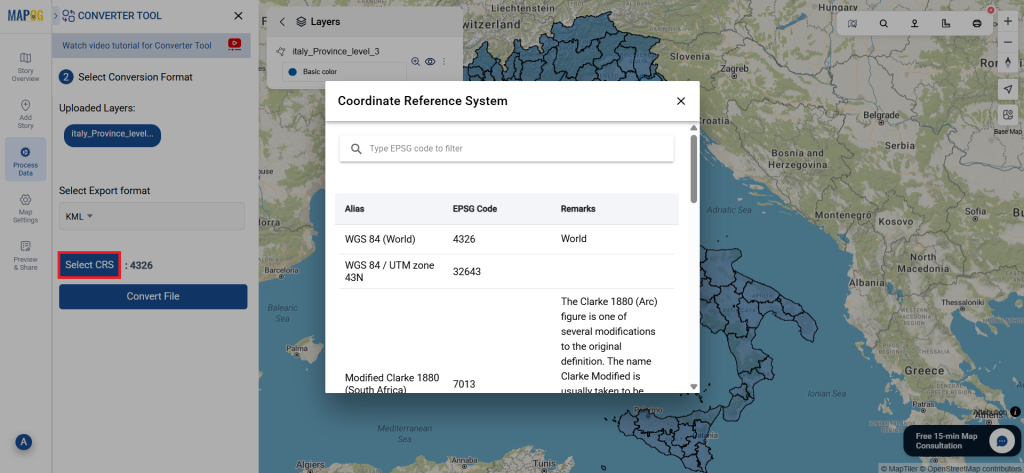Open the chat consultation bubble
Image resolution: width=1024 pixels, height=473 pixels.
point(1002,441)
